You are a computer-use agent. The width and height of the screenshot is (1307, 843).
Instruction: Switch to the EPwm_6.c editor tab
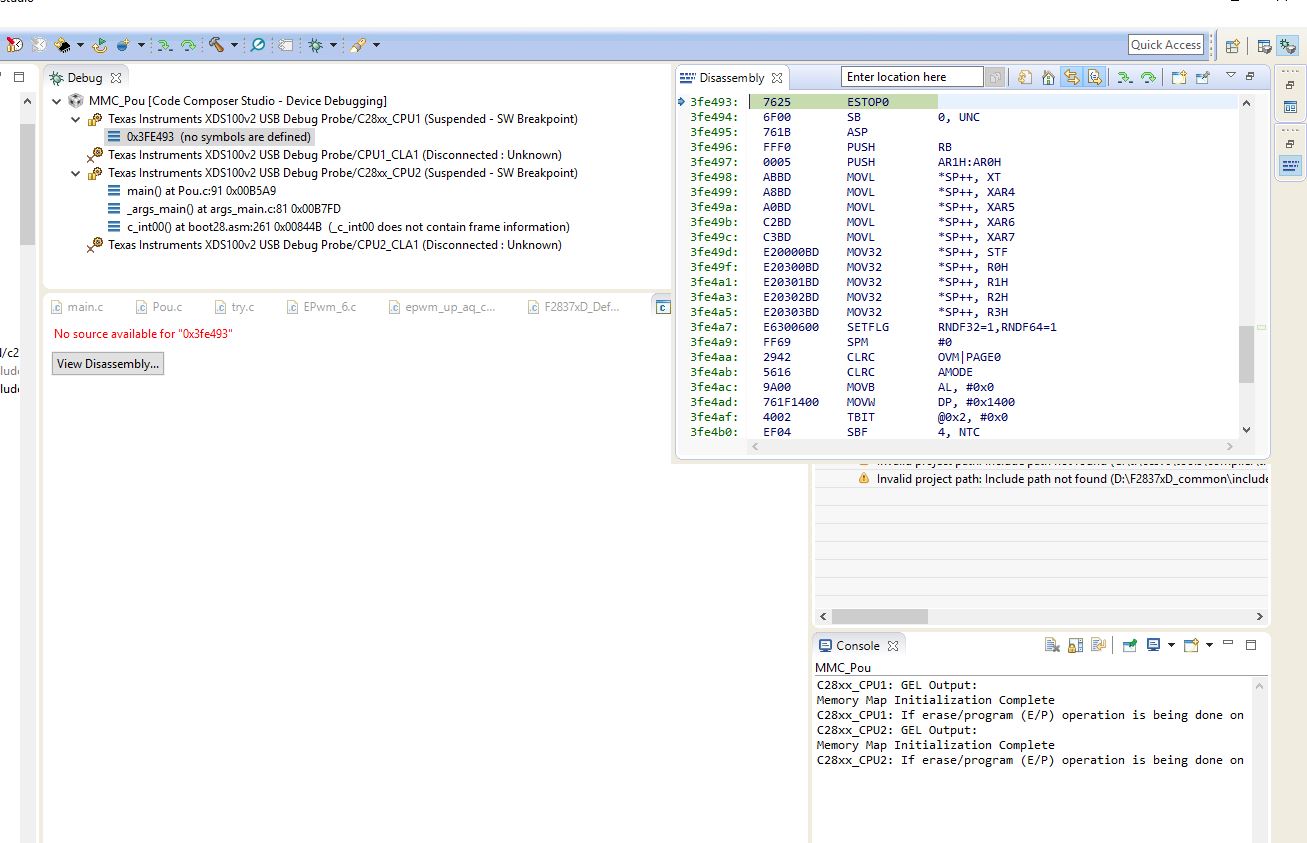pyautogui.click(x=321, y=307)
